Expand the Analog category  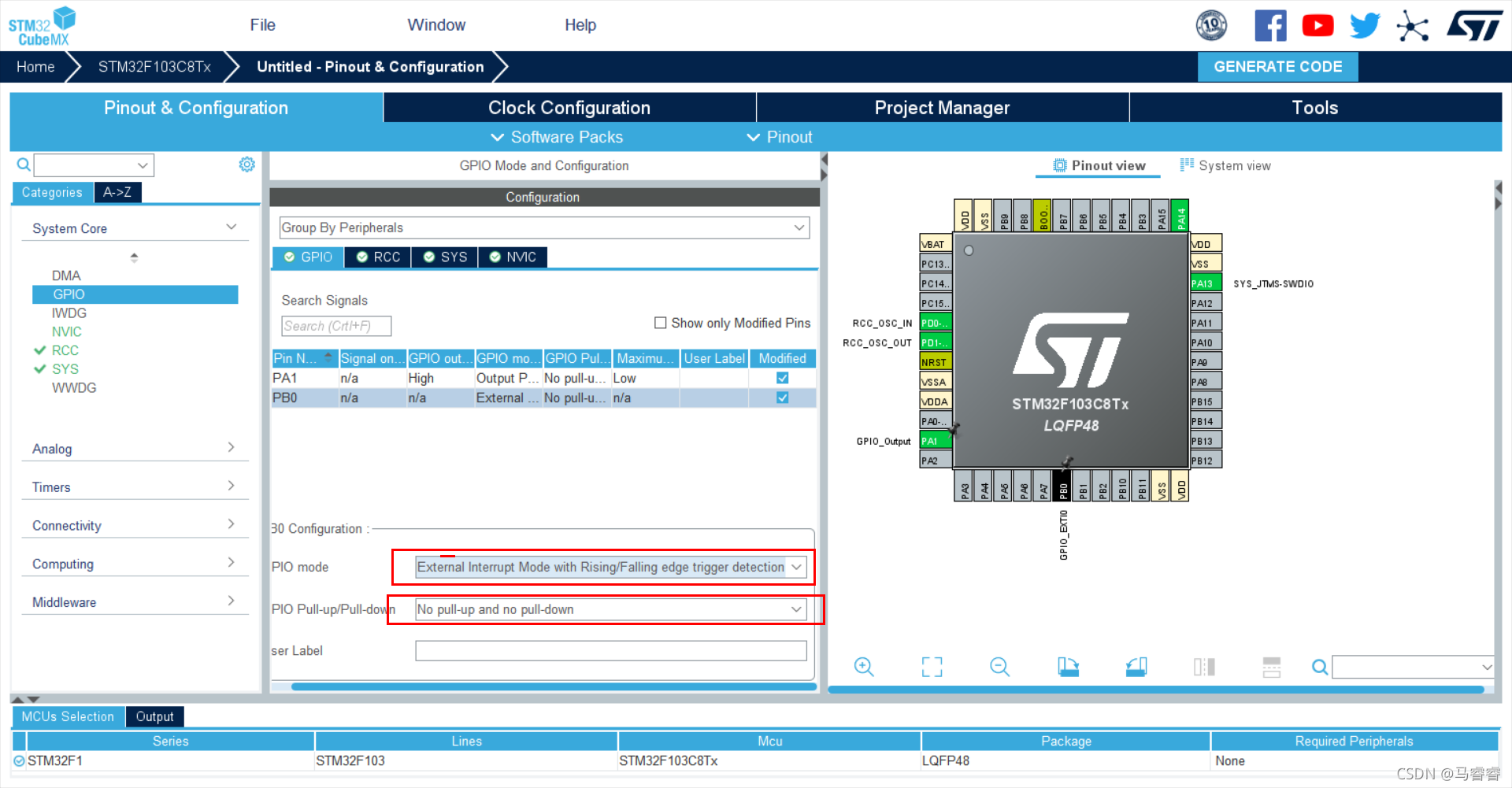point(135,449)
